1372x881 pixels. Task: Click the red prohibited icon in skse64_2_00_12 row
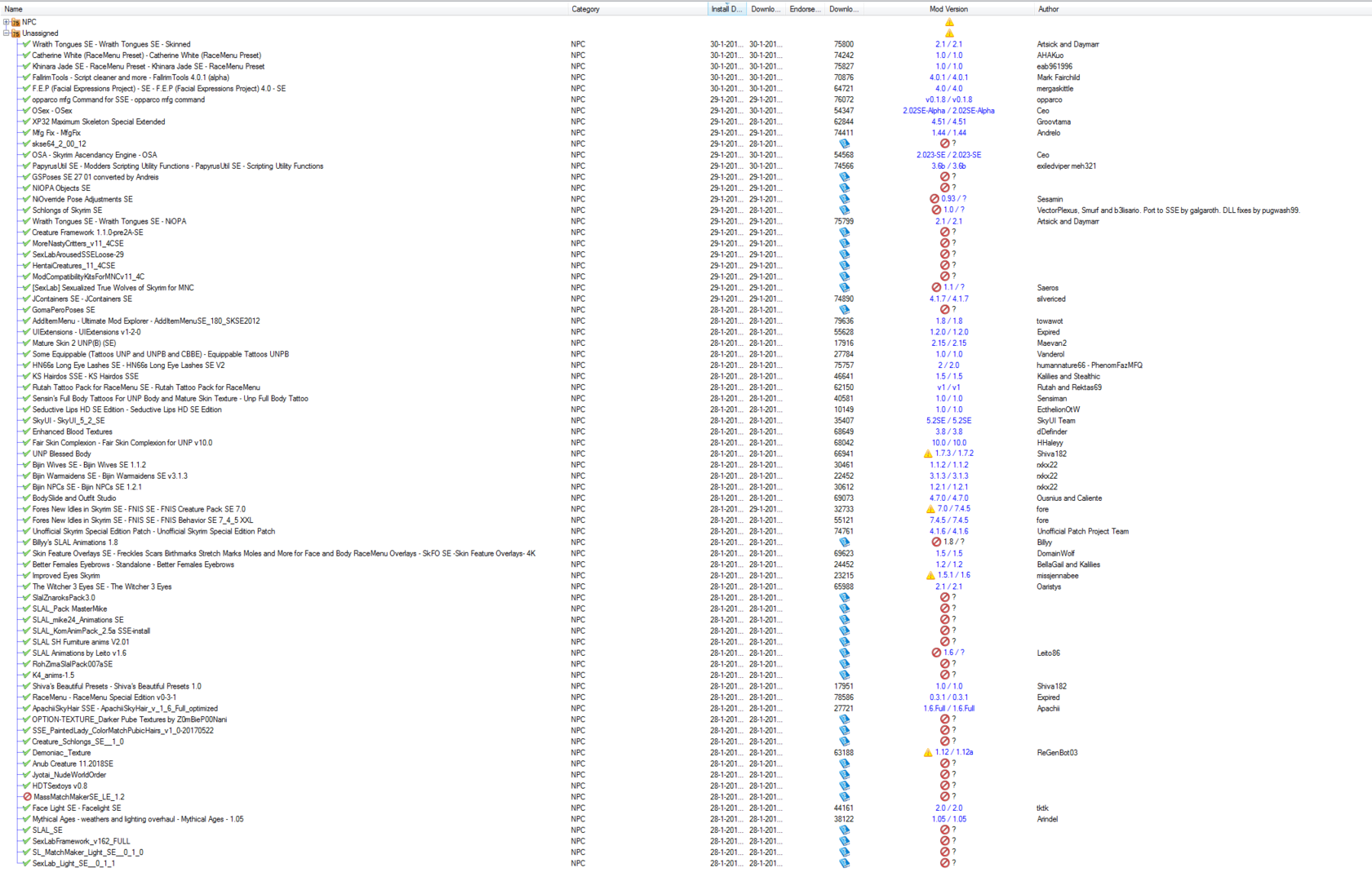click(944, 144)
